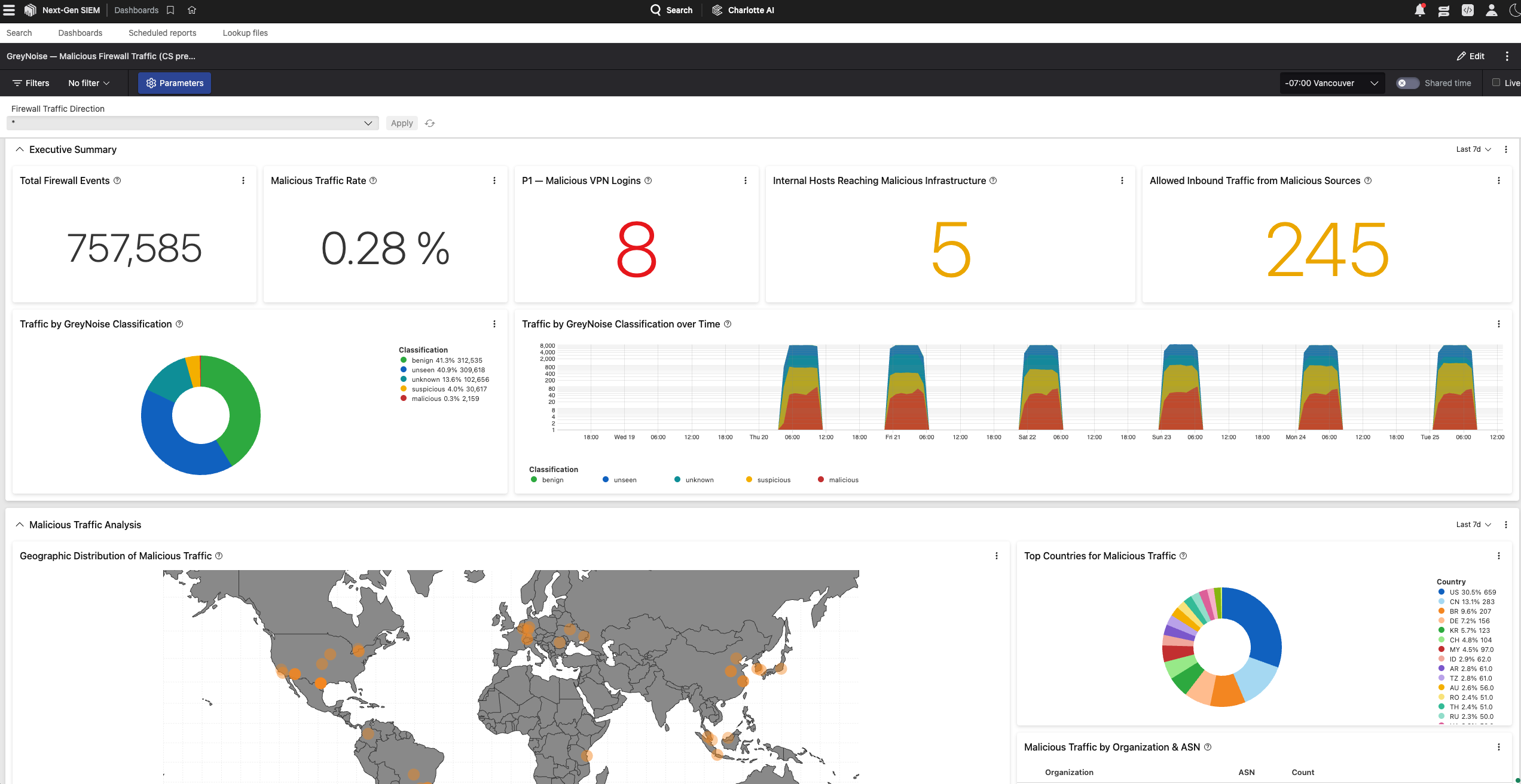Viewport: 1521px width, 784px height.
Task: Open Internal Hosts Reaching Malicious Infrastructure menu
Action: pyautogui.click(x=1122, y=180)
